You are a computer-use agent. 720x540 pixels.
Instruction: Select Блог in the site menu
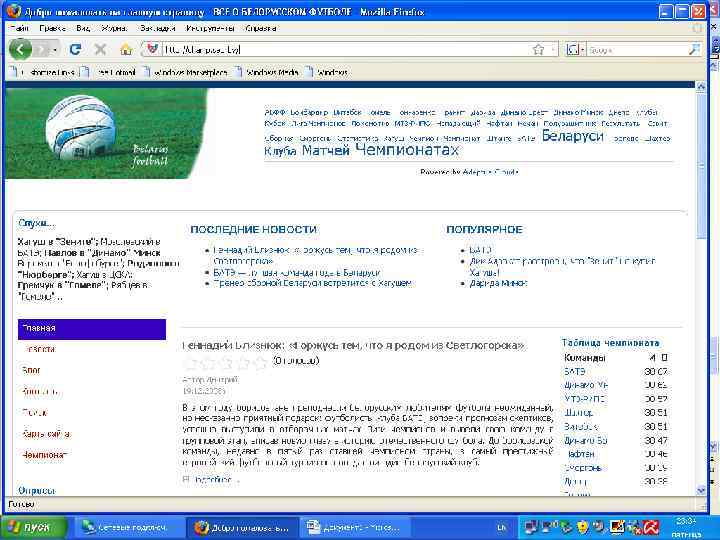tap(31, 370)
